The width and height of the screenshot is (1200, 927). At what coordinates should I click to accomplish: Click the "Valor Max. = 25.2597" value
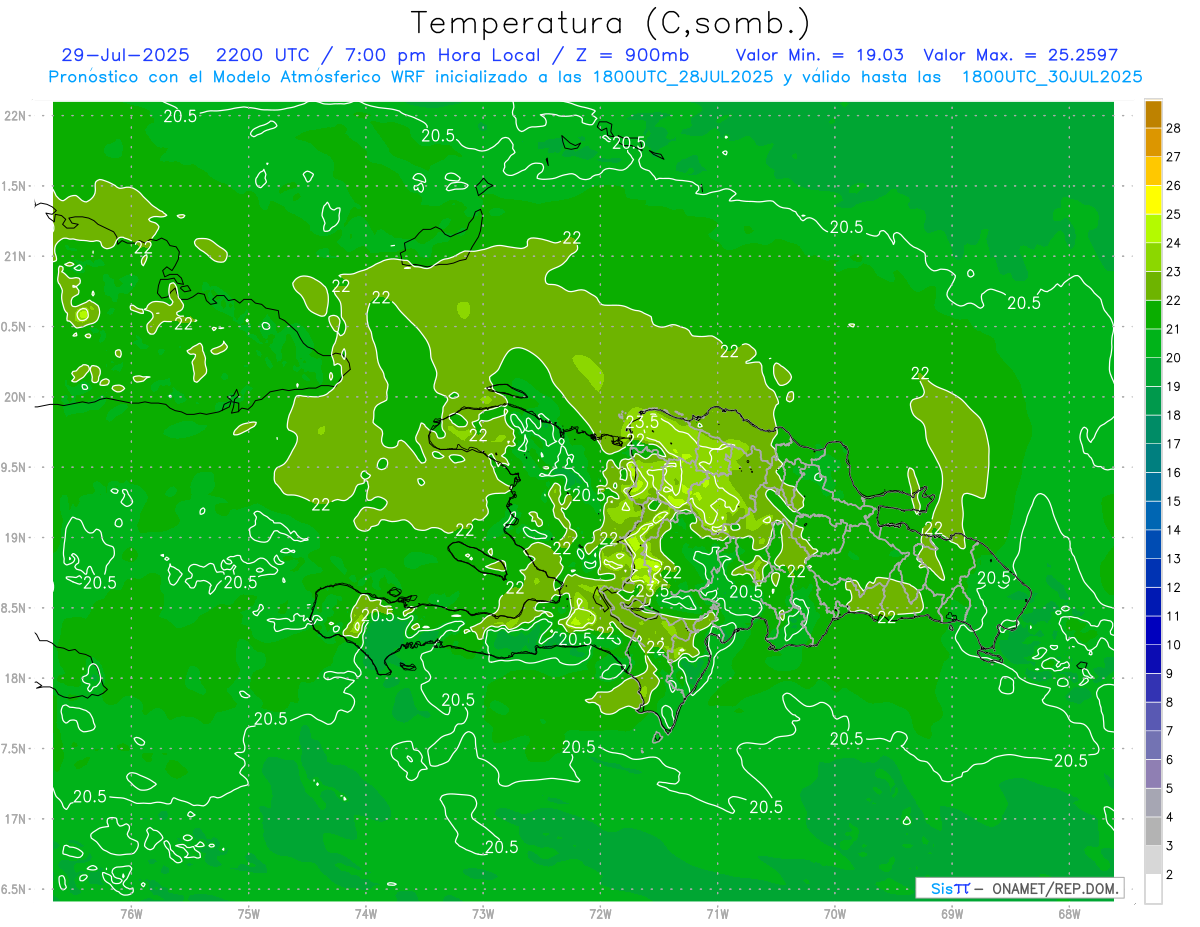click(x=1020, y=56)
